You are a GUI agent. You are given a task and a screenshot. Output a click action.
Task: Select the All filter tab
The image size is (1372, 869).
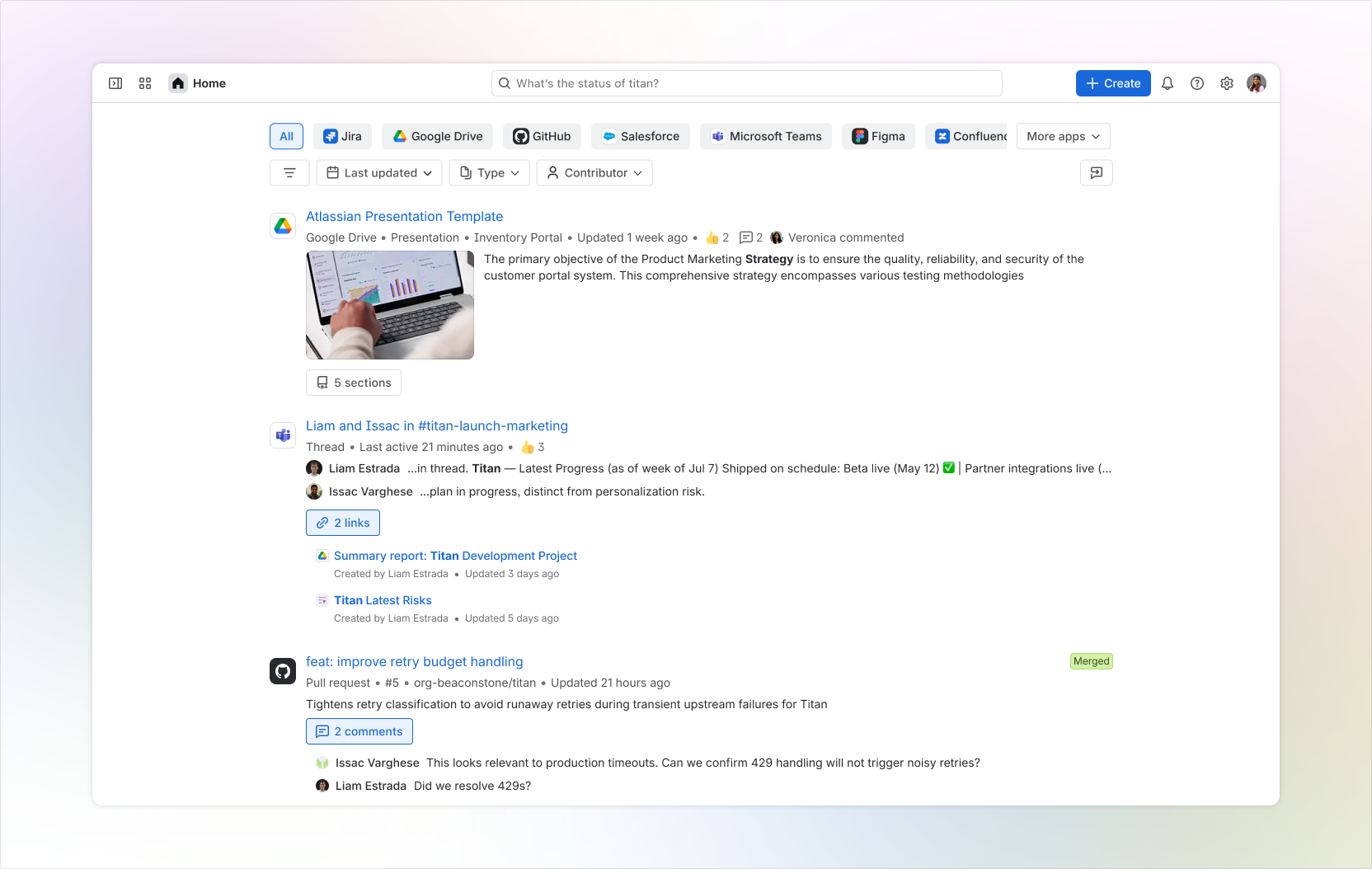[x=286, y=136]
